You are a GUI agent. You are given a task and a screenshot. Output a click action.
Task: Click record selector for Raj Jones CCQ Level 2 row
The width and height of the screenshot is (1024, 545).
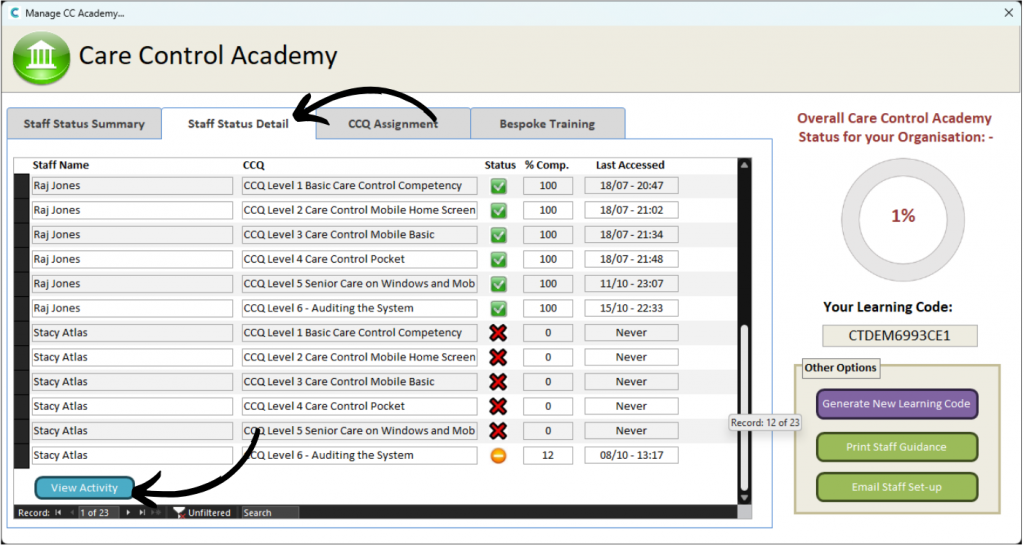[22, 210]
